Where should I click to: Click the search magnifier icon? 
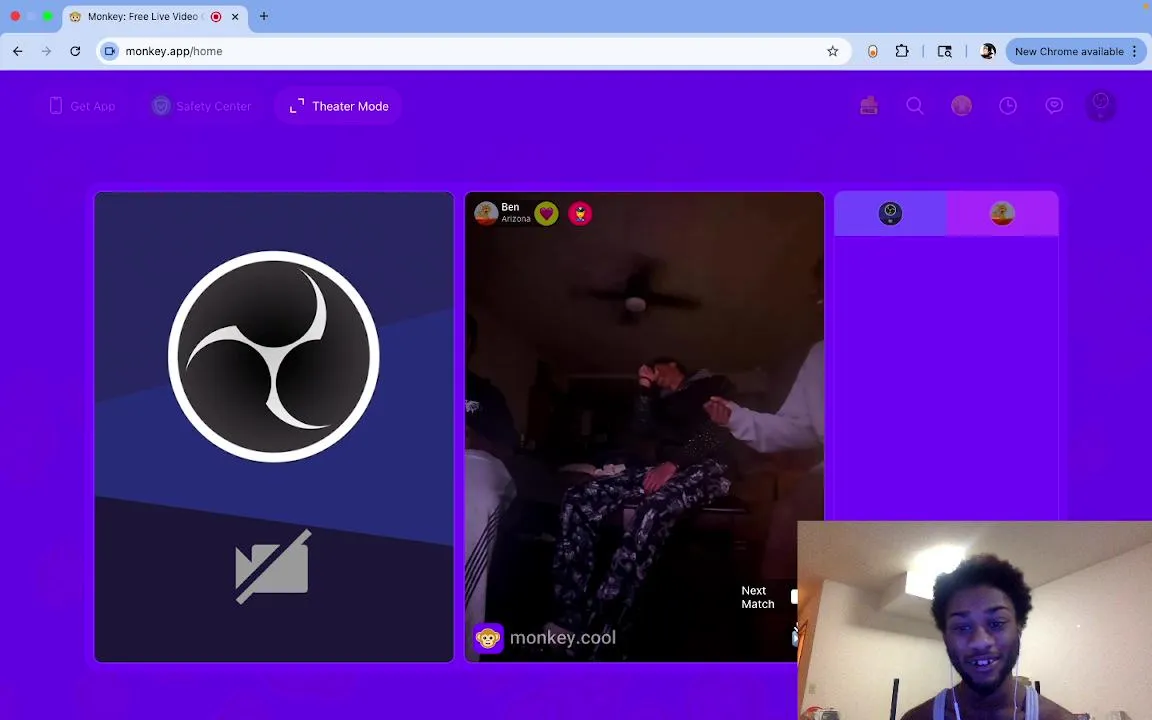[915, 106]
